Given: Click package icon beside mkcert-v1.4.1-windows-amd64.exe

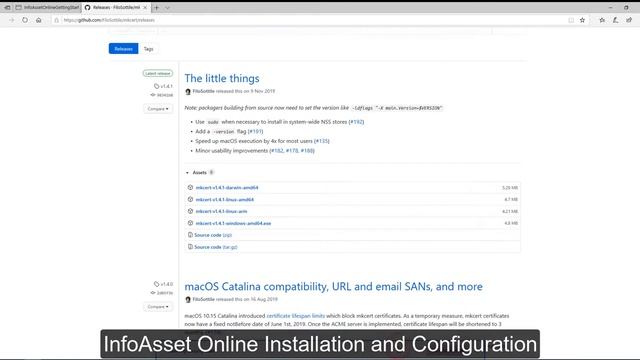Looking at the screenshot, I should 190,223.
